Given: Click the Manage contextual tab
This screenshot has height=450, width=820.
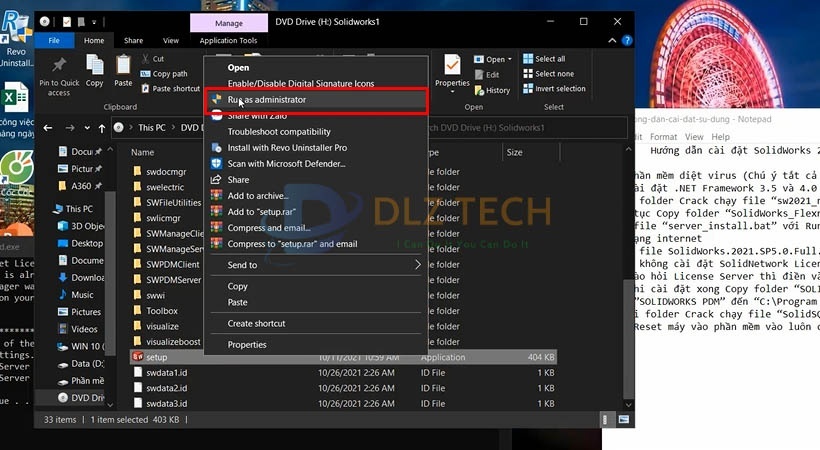Looking at the screenshot, I should (x=229, y=23).
